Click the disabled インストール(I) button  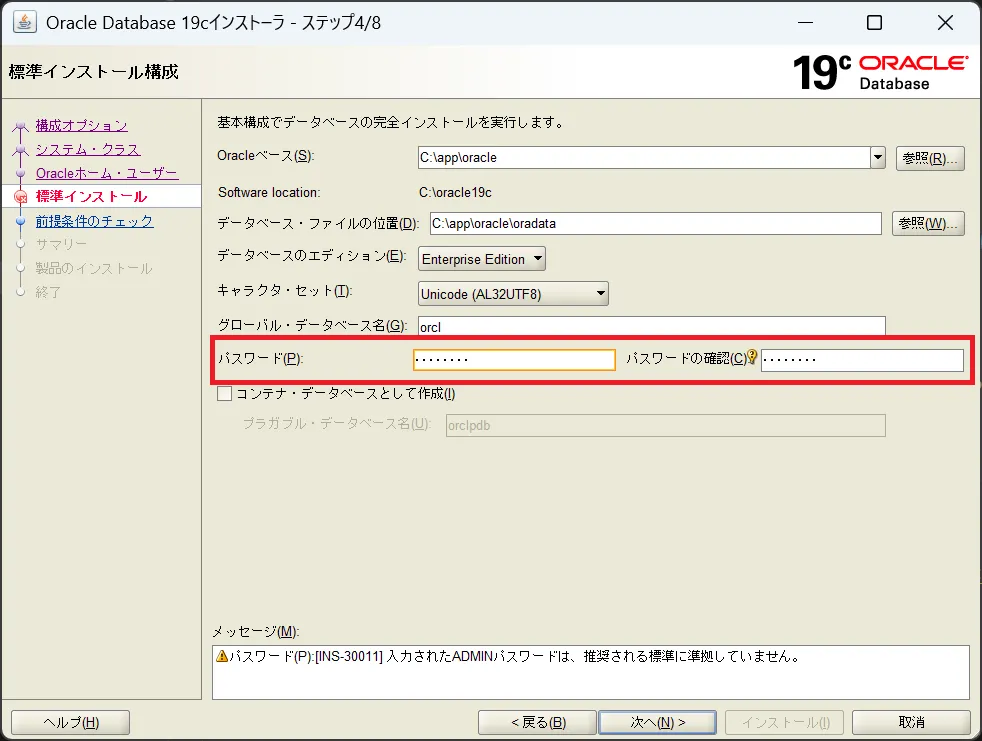click(x=785, y=722)
